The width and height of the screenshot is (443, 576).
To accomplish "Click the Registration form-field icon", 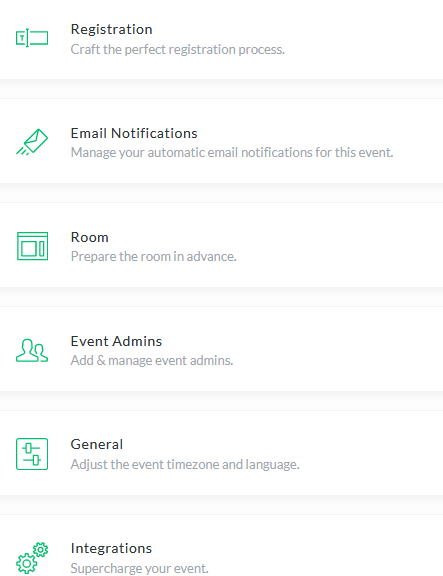I will click(x=32, y=38).
